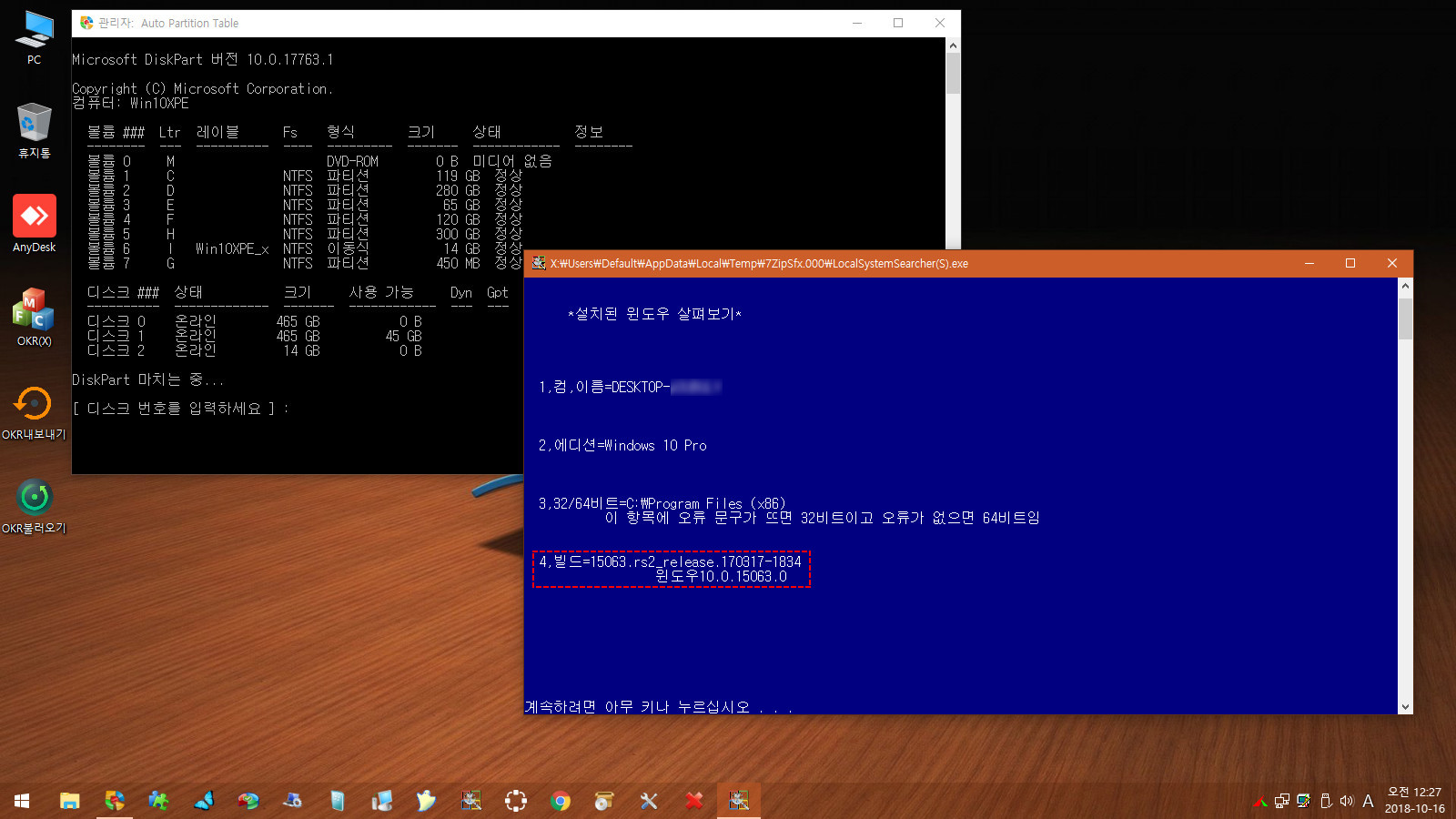Switch to the active LocalSystemSearcher taskbar item
This screenshot has height=819, width=1456.
tap(739, 801)
